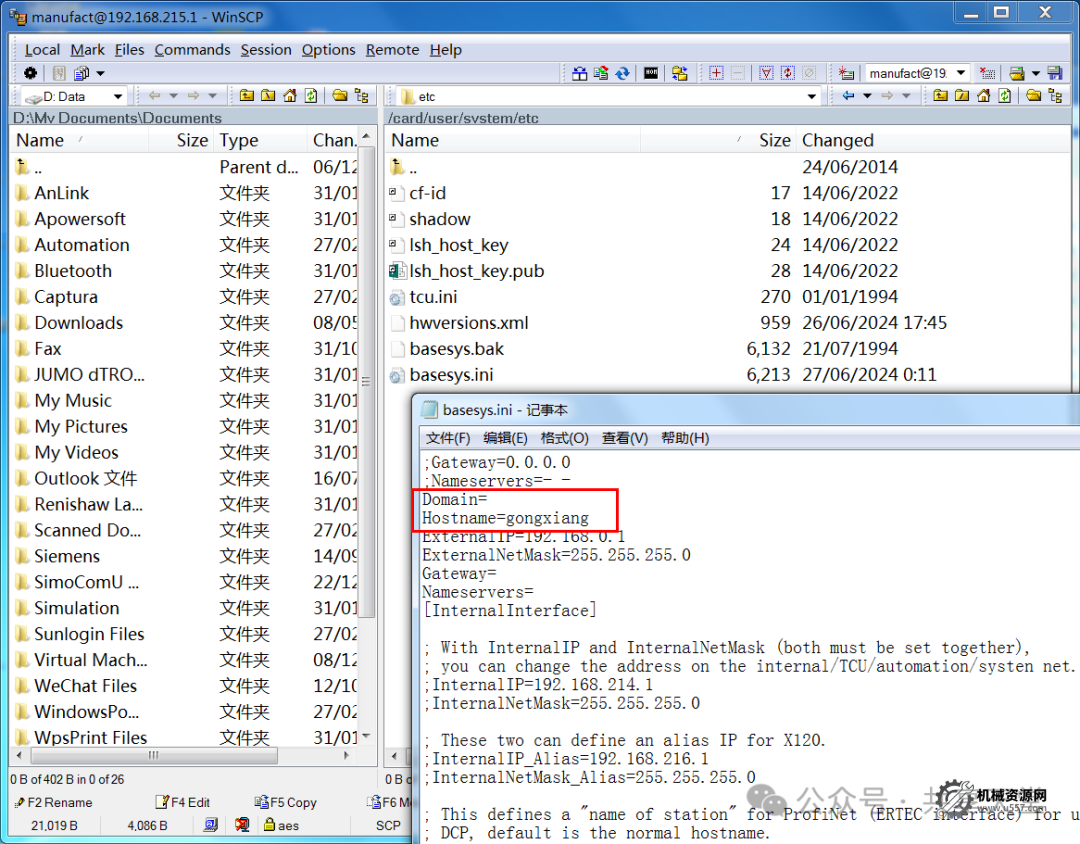Click the New session icon
This screenshot has width=1080, height=844.
point(846,73)
